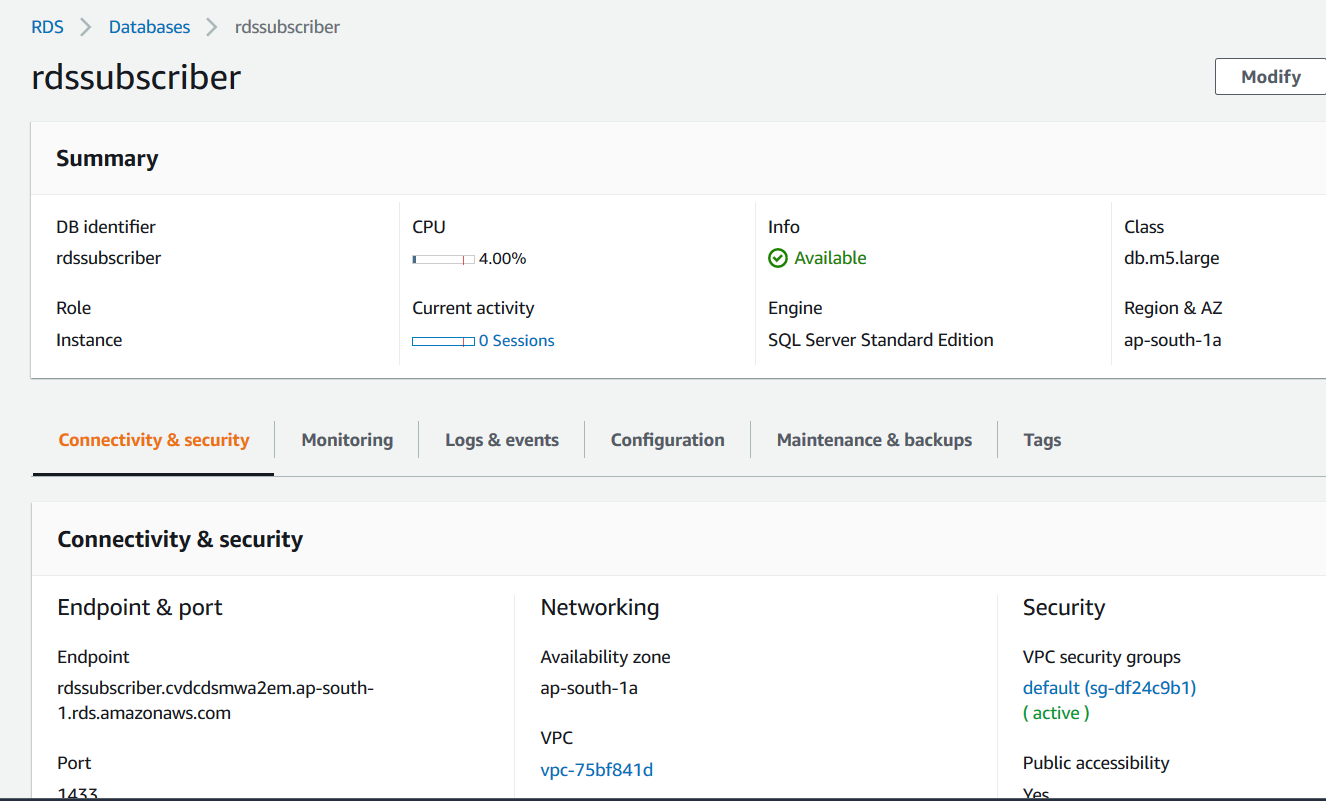Open the vpc-75bf841d VPC link
The width and height of the screenshot is (1326, 801).
click(x=596, y=770)
